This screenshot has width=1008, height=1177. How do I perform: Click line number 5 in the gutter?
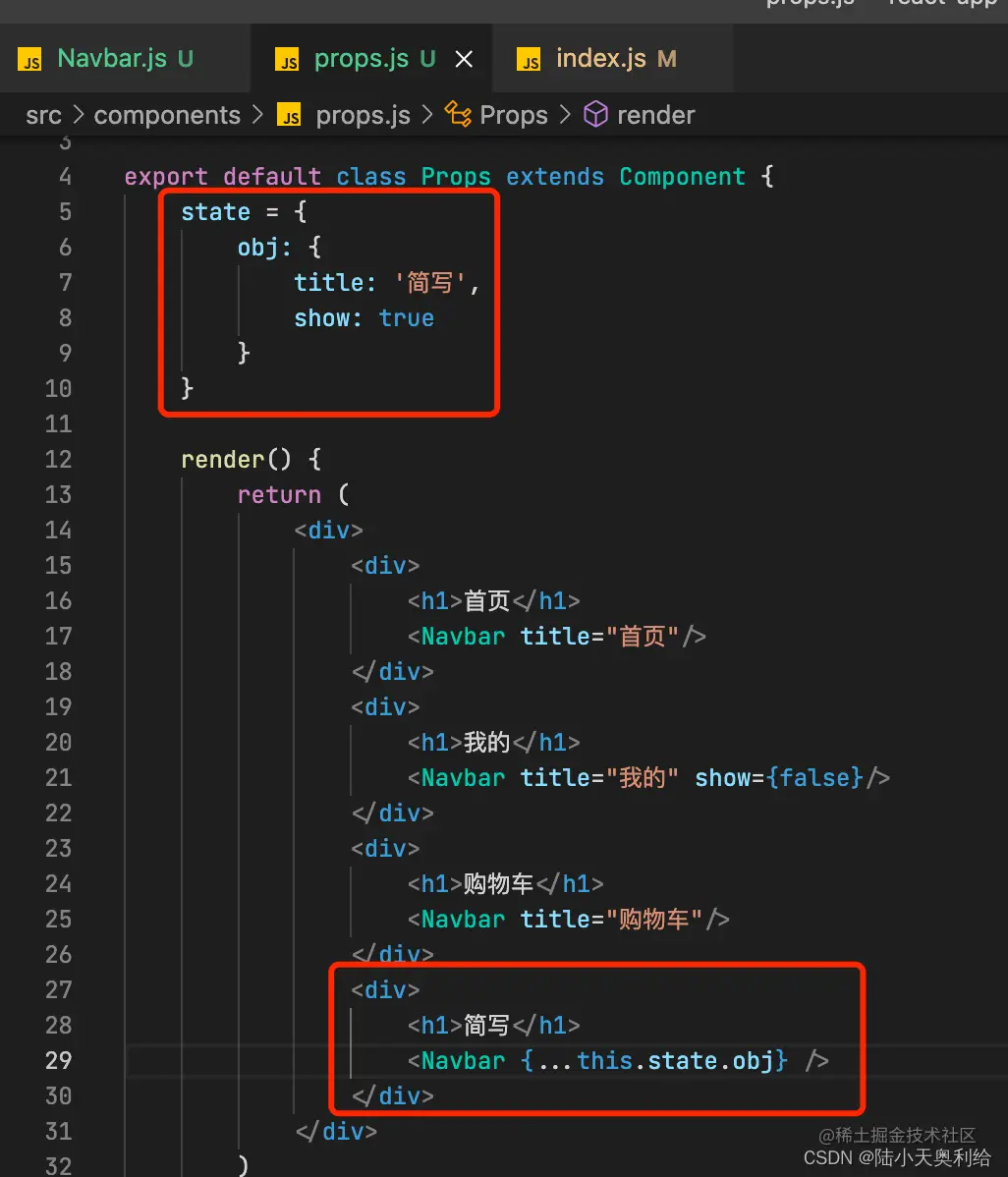tap(65, 211)
